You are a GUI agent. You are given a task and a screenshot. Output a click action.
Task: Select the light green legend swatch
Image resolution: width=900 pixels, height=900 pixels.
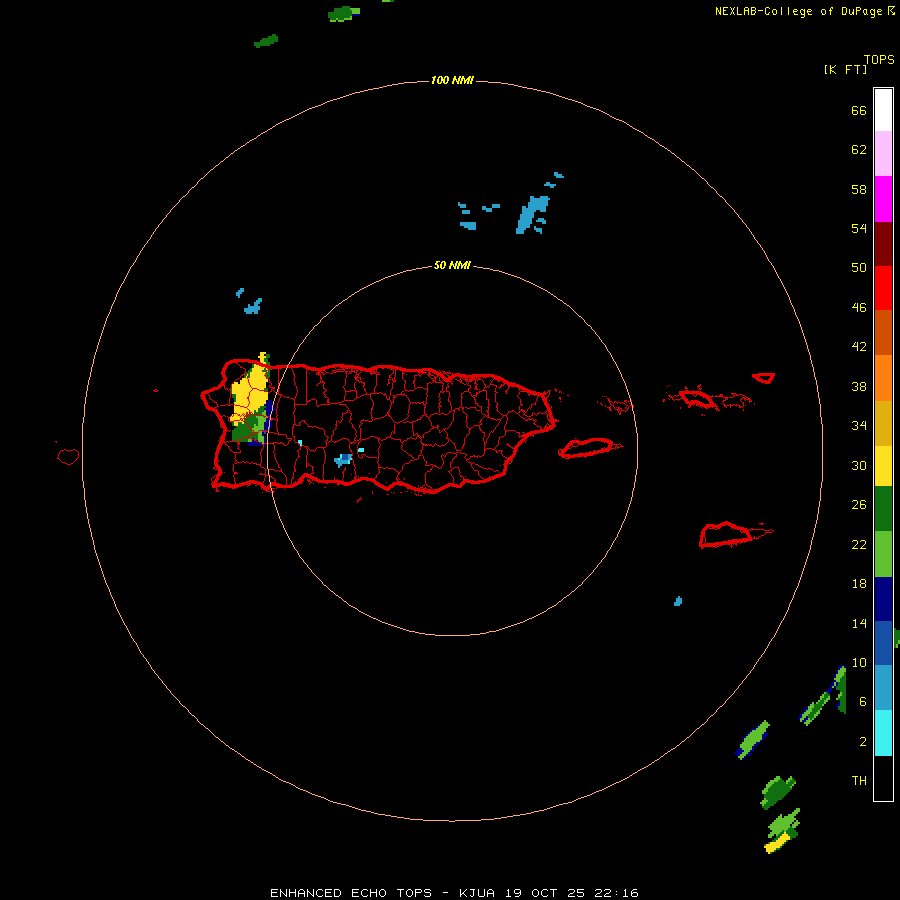click(883, 554)
